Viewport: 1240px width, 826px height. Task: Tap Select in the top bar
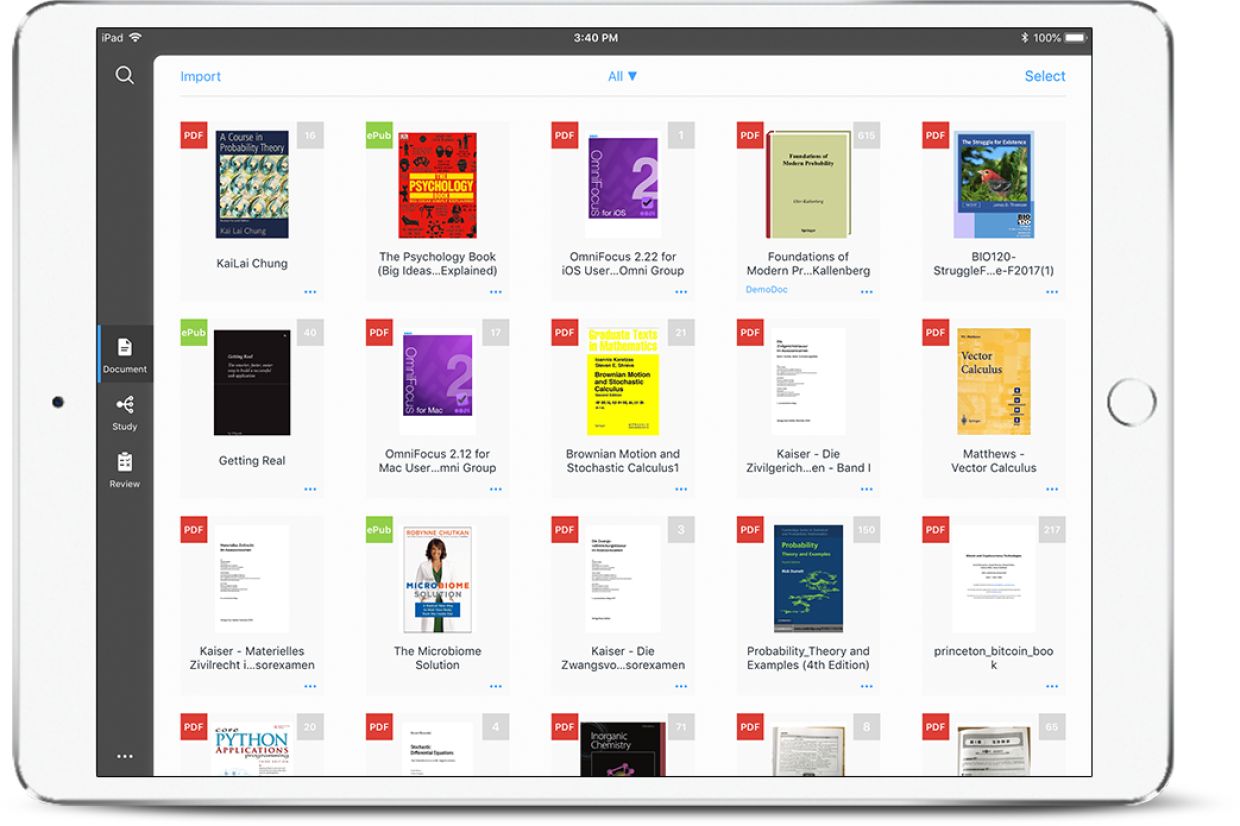[x=1045, y=76]
